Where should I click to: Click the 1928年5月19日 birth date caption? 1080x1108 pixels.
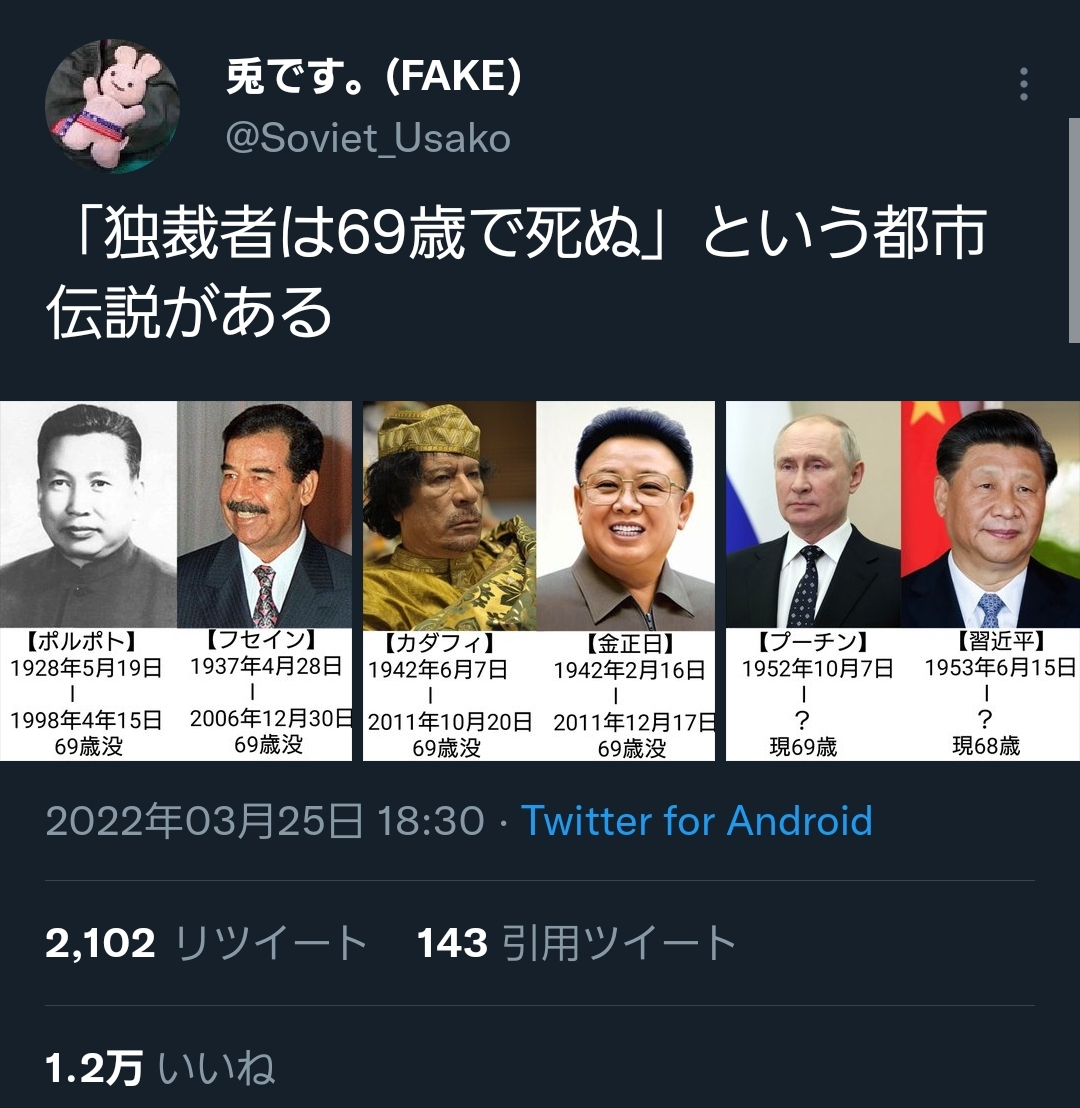86,668
